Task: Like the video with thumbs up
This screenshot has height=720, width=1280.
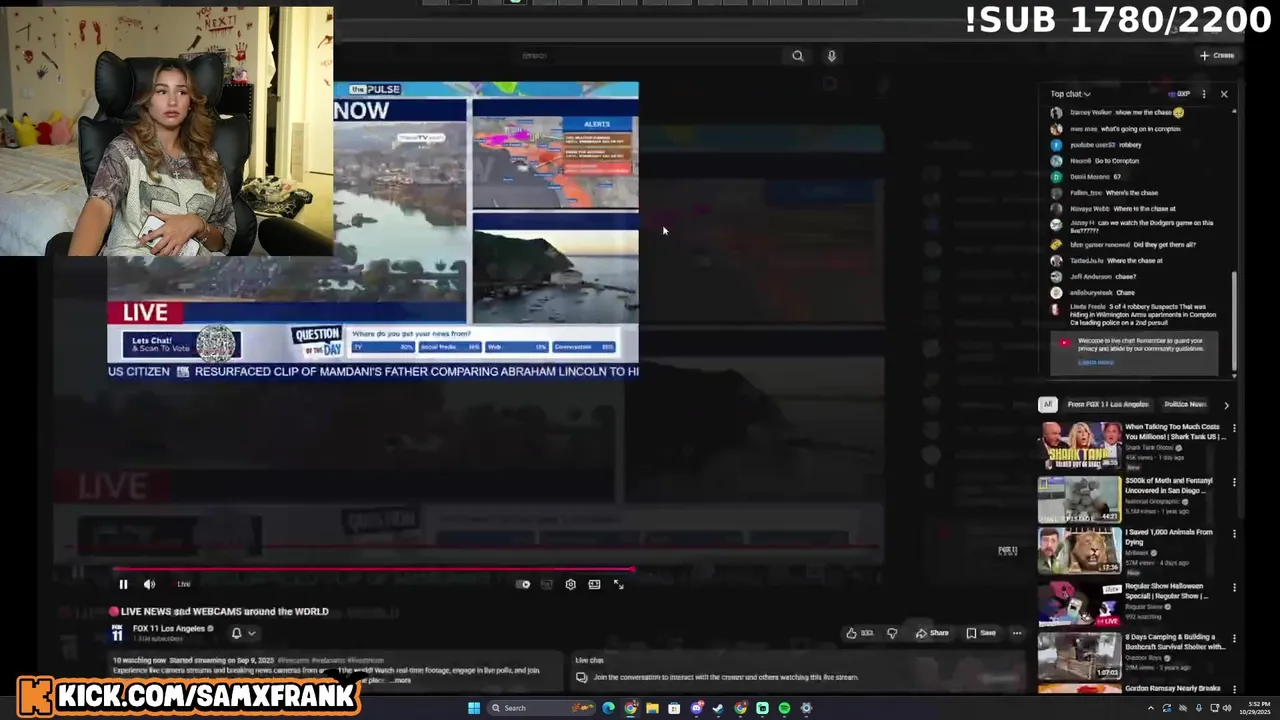Action: pyautogui.click(x=859, y=633)
